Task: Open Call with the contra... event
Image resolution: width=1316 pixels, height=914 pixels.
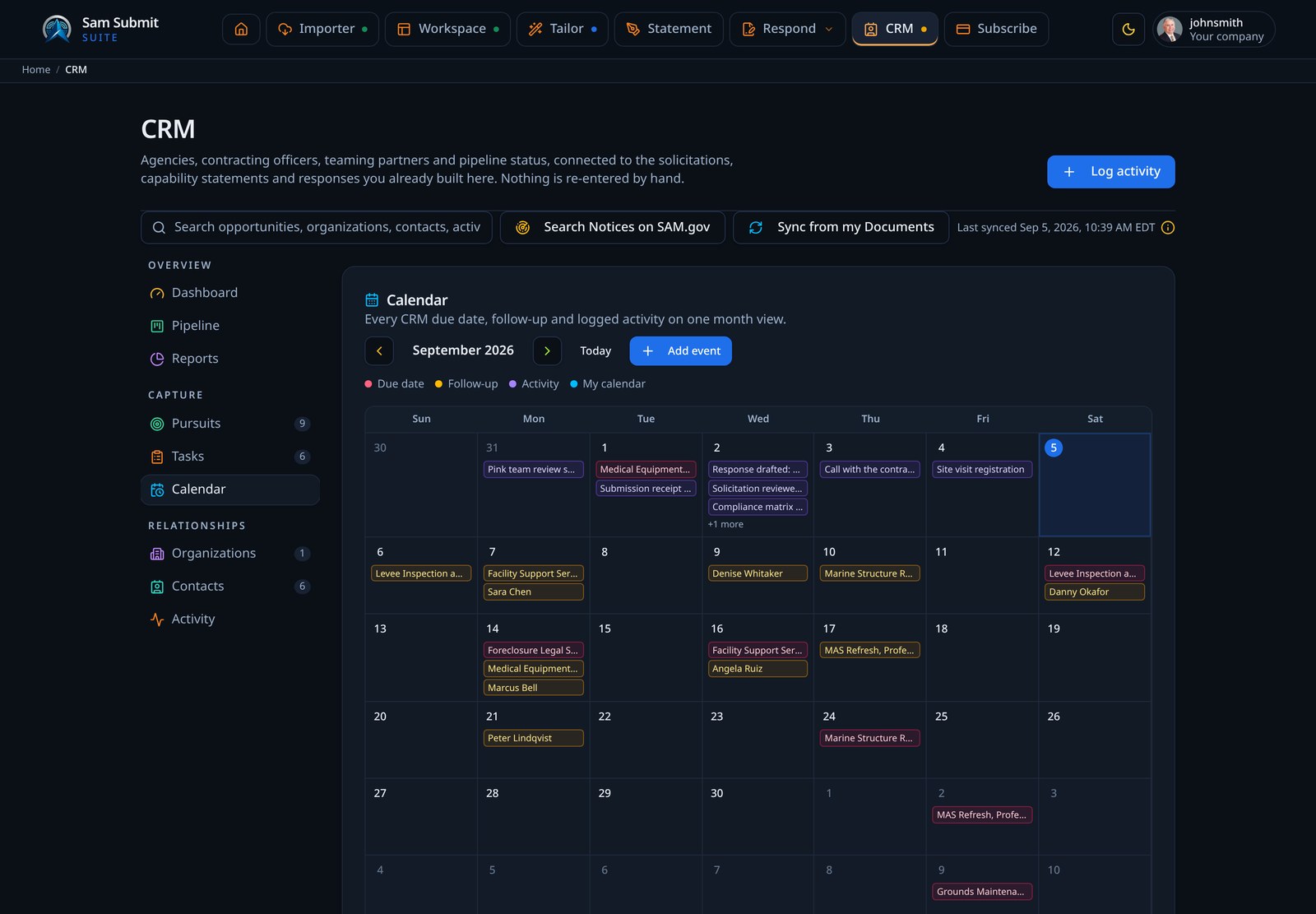Action: tap(870, 470)
